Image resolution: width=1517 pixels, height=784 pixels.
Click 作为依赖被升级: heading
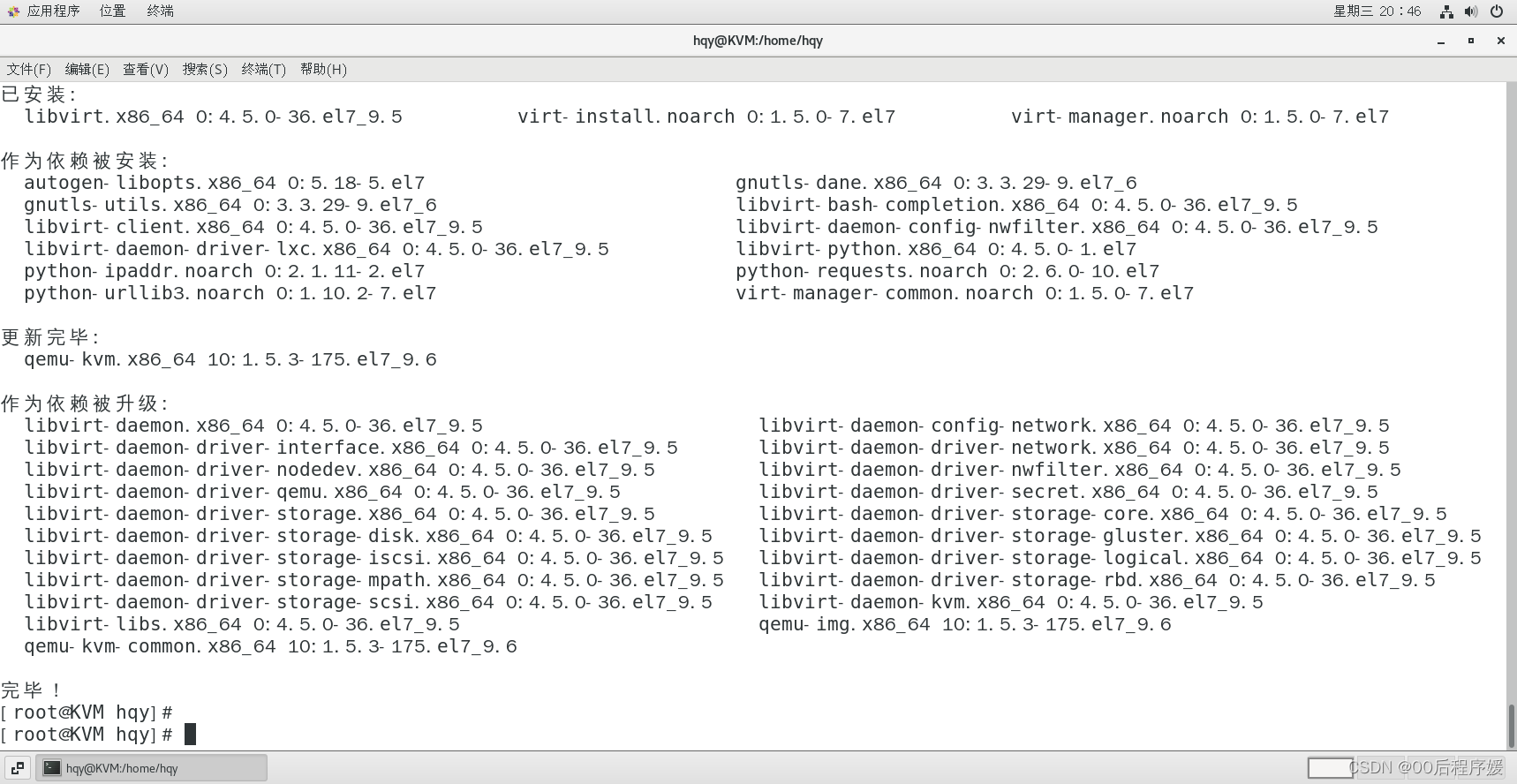tap(85, 403)
